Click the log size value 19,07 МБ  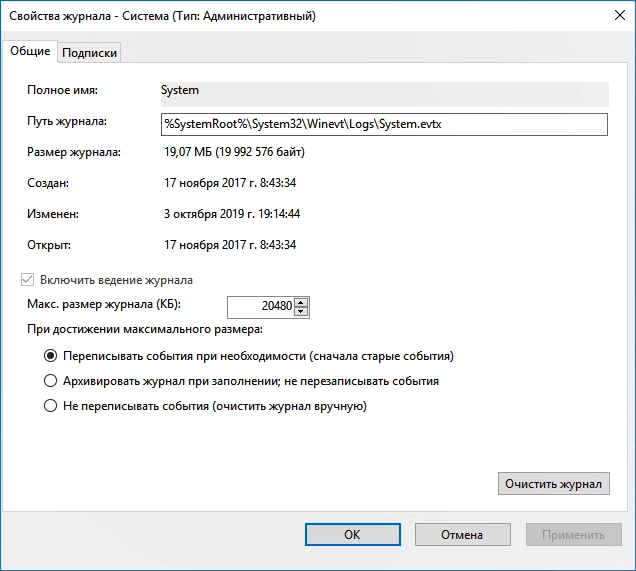(234, 152)
